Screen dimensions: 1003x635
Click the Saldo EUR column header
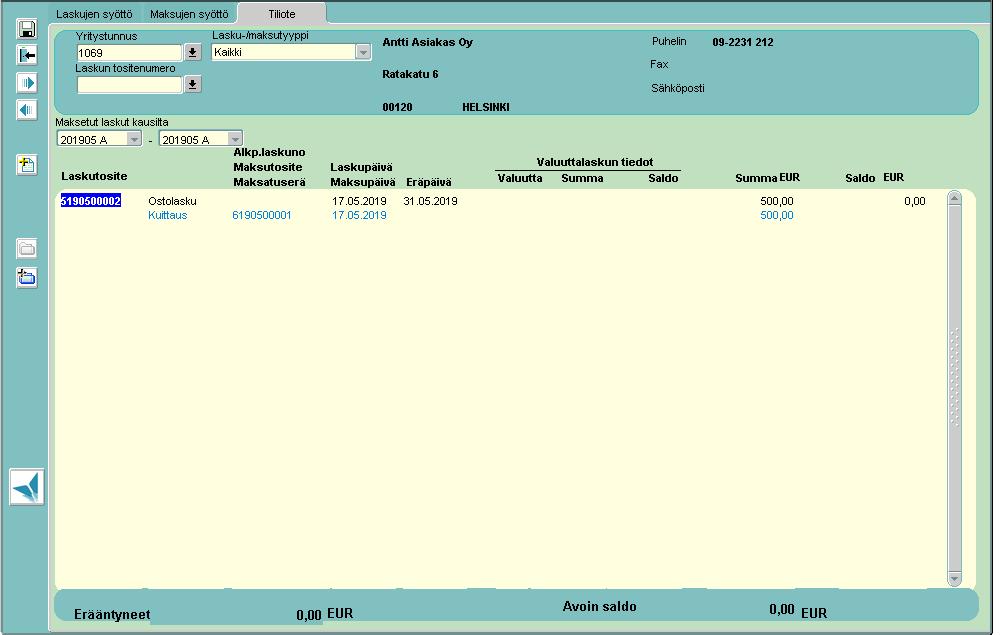874,178
